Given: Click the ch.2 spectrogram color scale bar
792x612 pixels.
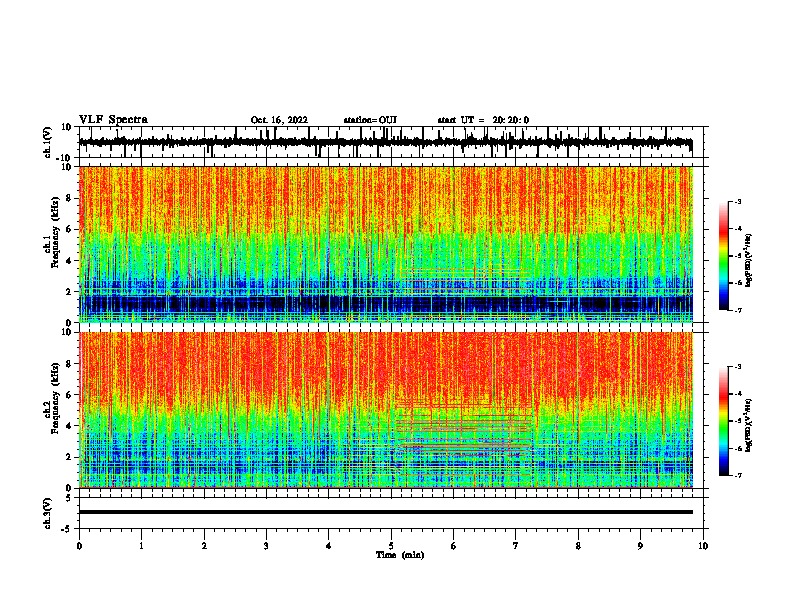Looking at the screenshot, I should [x=723, y=421].
